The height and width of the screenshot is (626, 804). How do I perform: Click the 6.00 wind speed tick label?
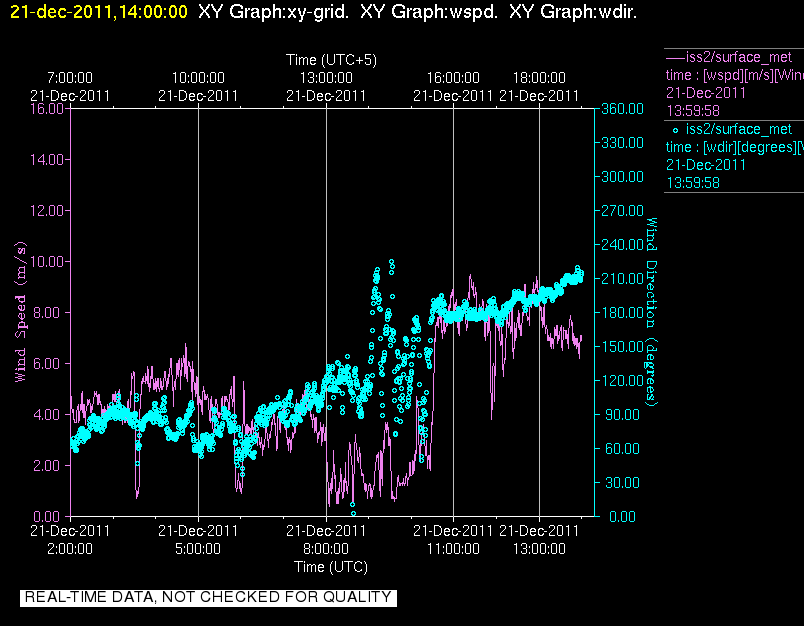(x=47, y=364)
